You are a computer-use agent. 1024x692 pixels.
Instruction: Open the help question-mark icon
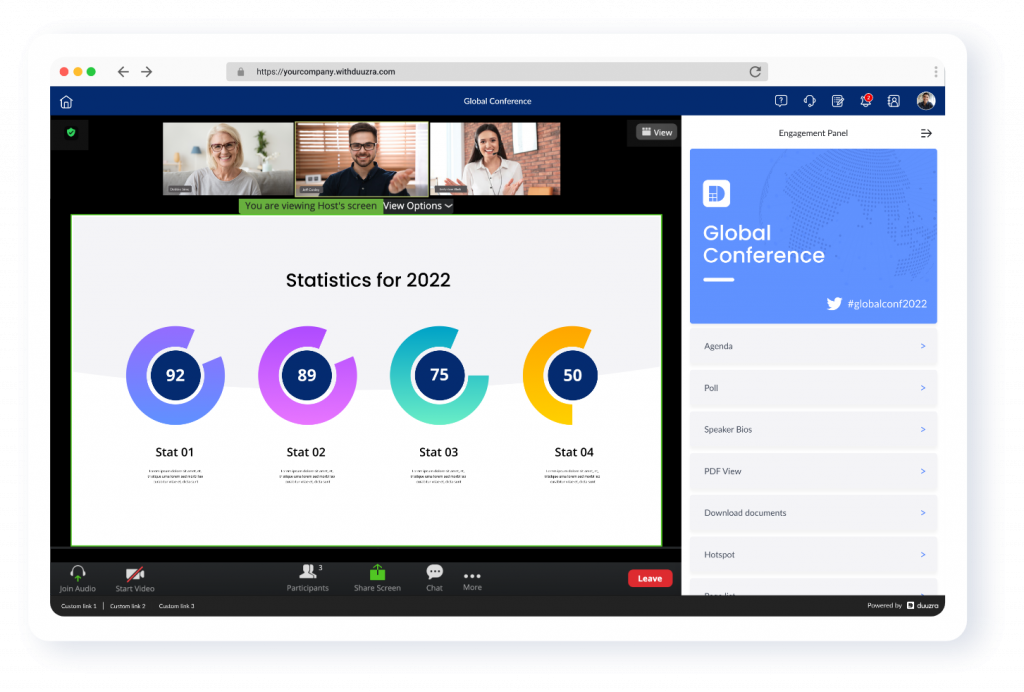tap(781, 101)
